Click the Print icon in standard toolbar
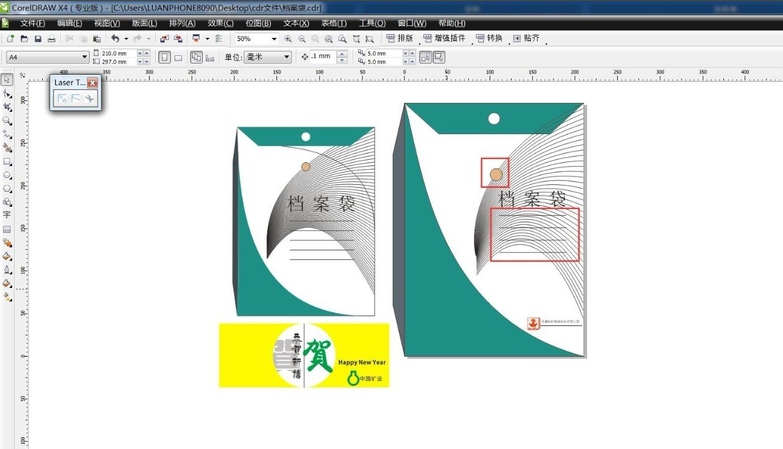 pyautogui.click(x=52, y=39)
